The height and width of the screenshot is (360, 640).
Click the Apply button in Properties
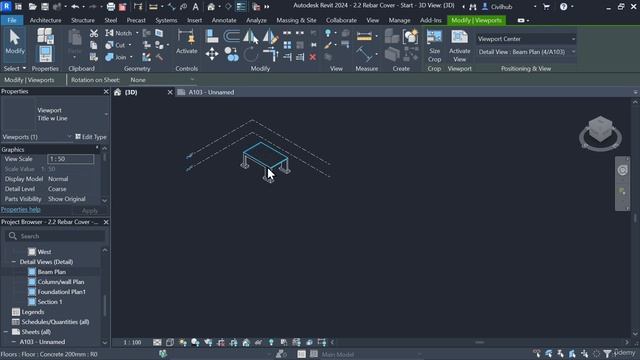[x=90, y=211]
